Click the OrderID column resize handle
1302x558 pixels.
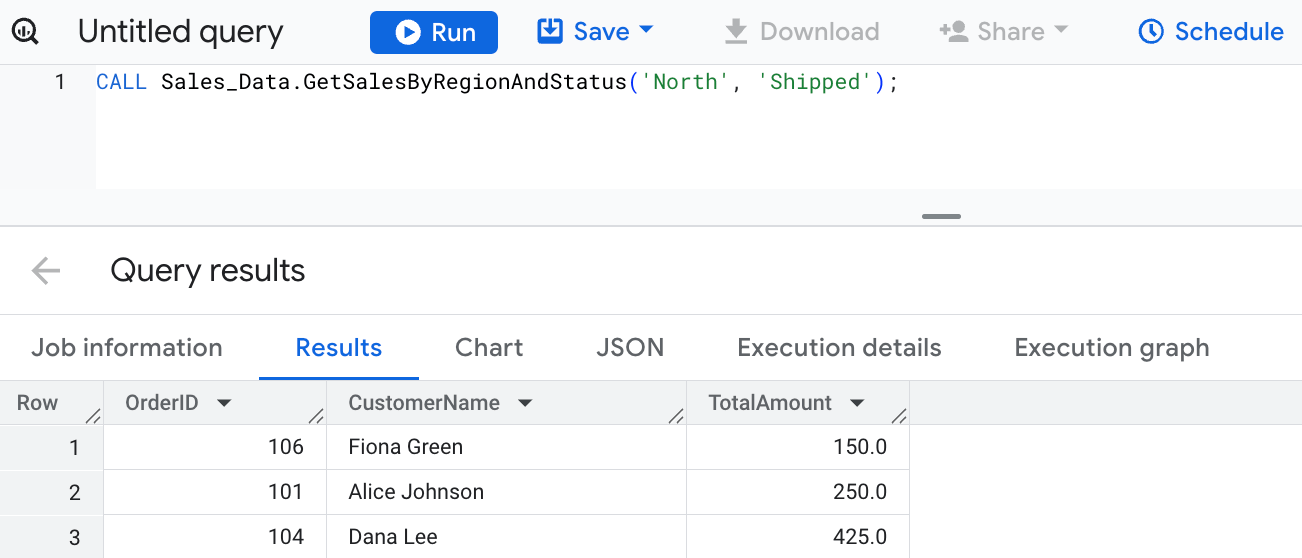point(317,415)
